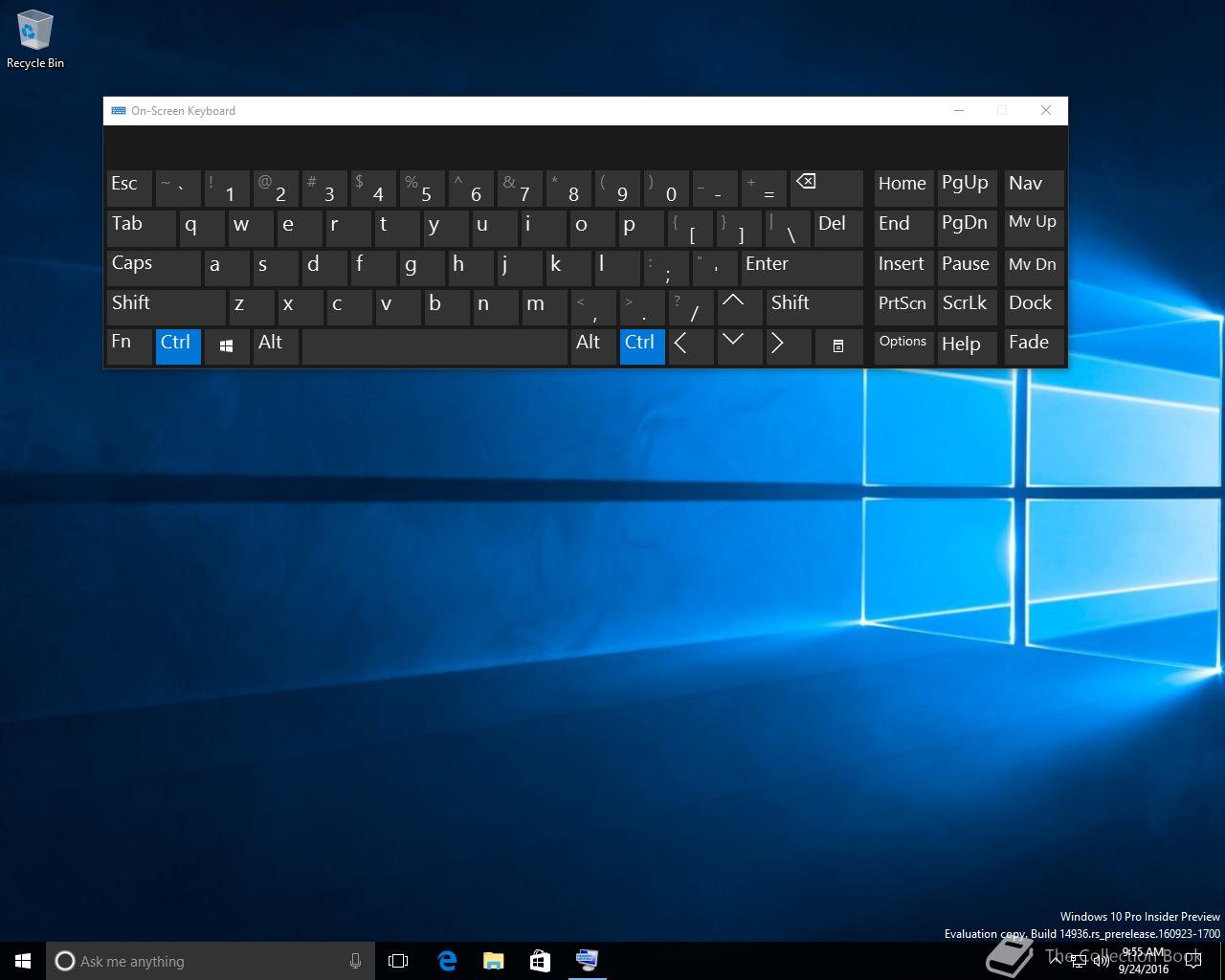The width and height of the screenshot is (1225, 980).
Task: Toggle the Caps lock key
Action: tap(153, 268)
